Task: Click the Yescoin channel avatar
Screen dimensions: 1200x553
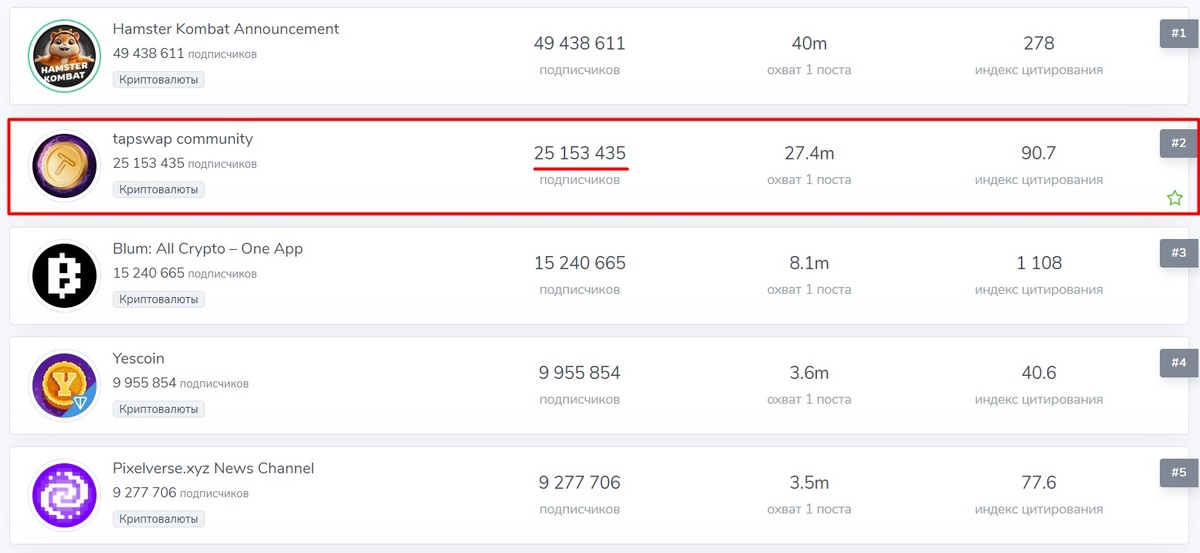Action: pyautogui.click(x=64, y=385)
